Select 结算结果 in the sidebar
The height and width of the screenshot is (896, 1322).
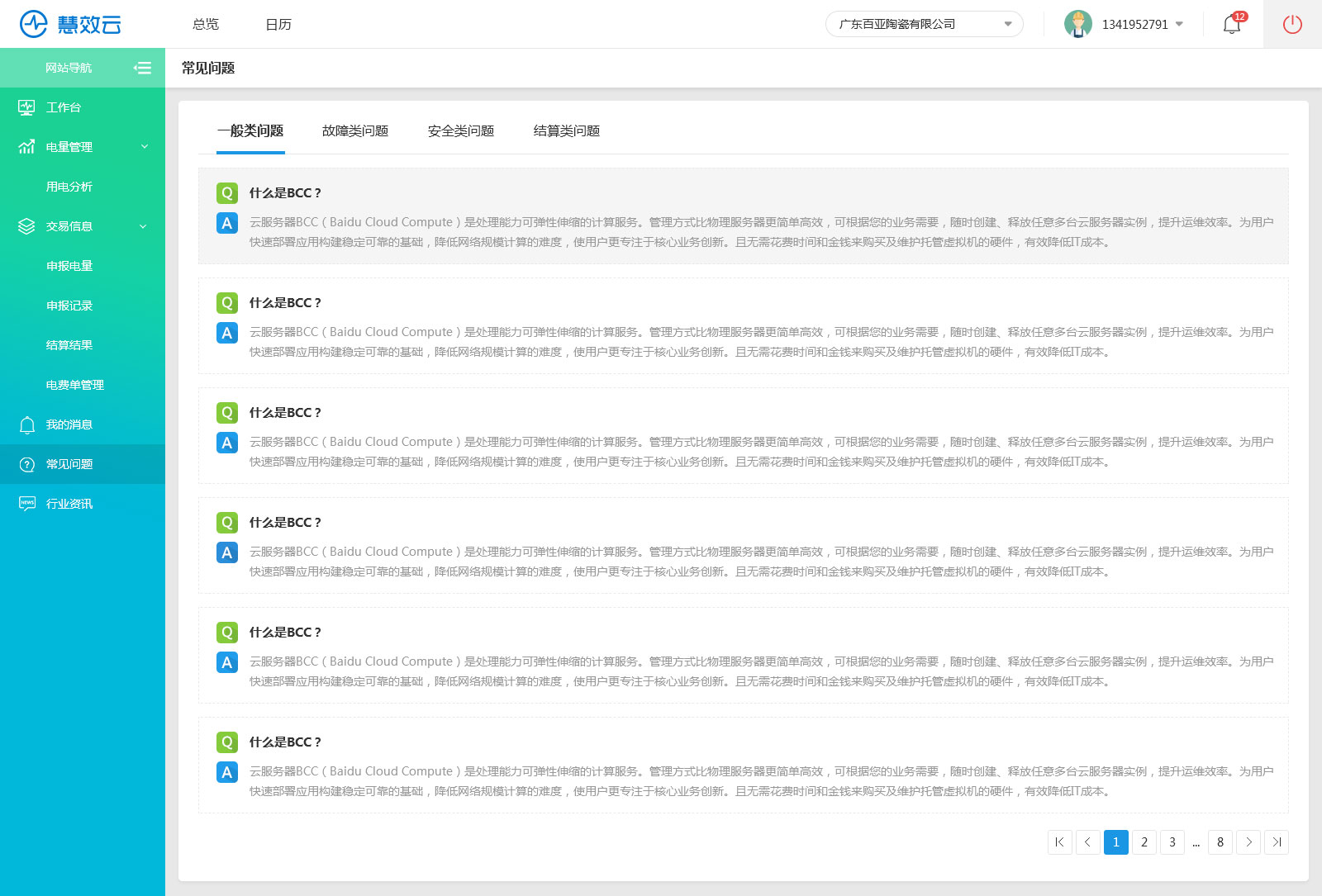(x=69, y=345)
